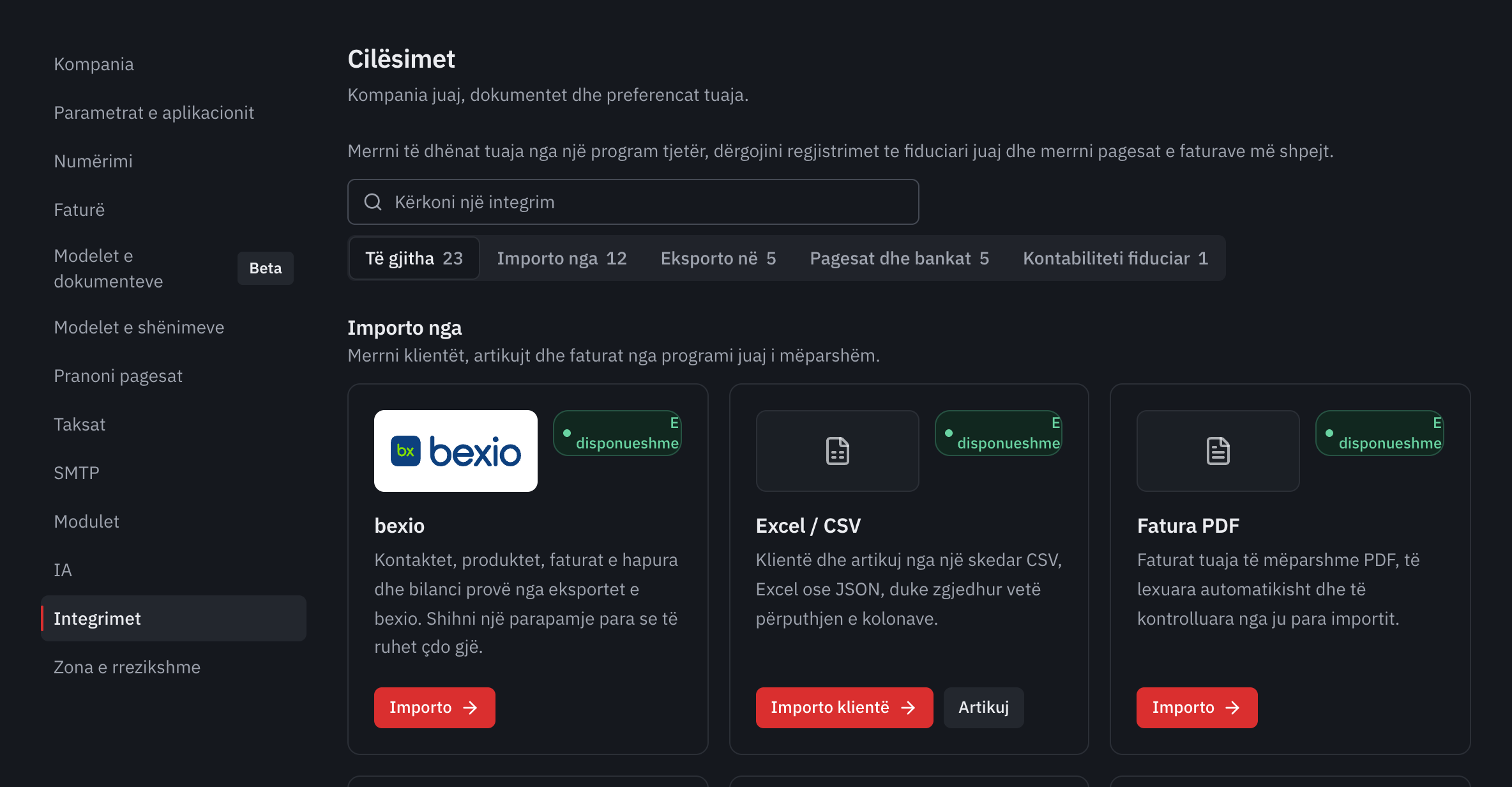Click Excel / CSV "E disponueshme" badge
The image size is (1512, 787).
999,433
